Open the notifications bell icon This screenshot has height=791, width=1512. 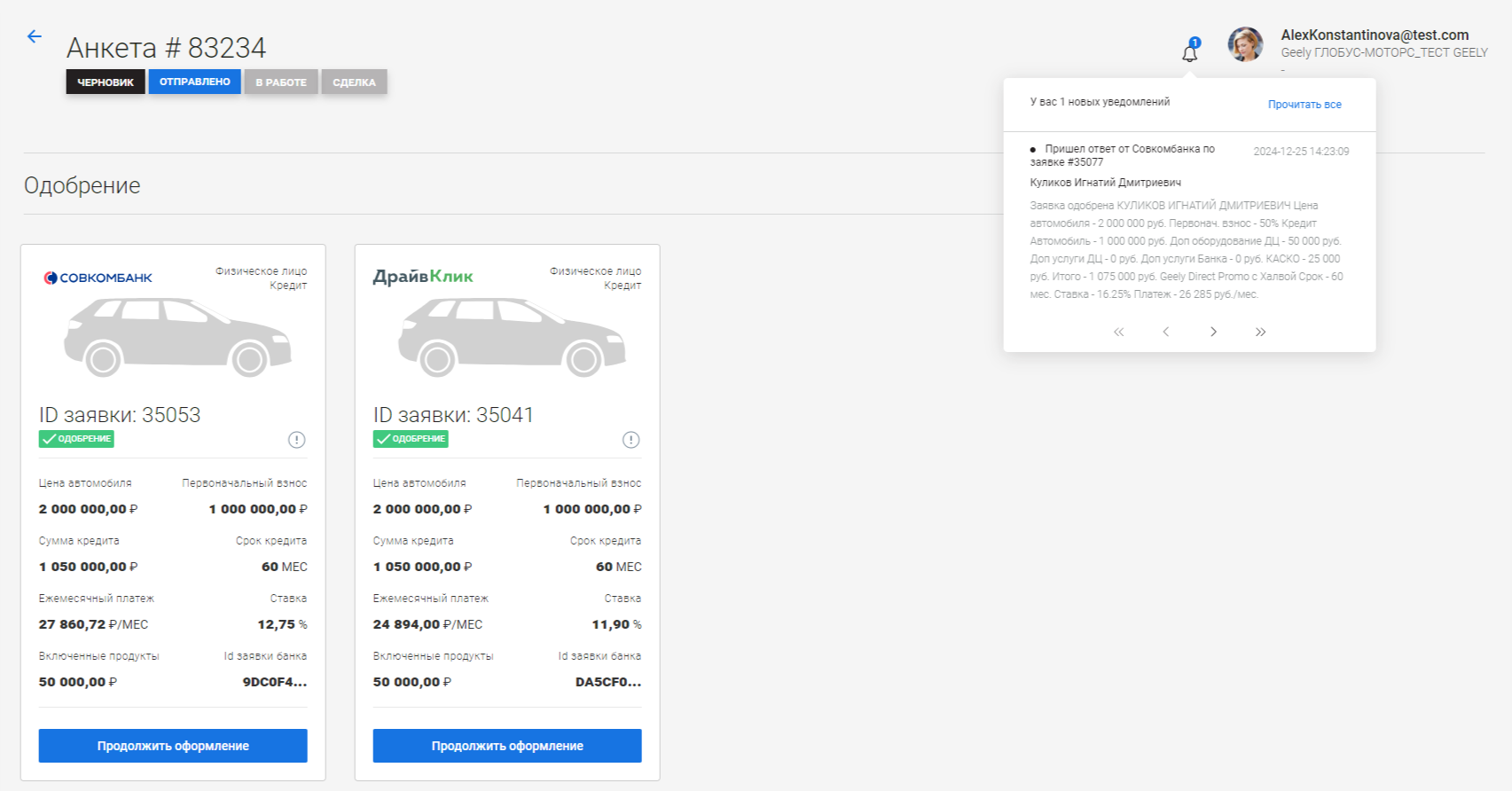(1190, 52)
